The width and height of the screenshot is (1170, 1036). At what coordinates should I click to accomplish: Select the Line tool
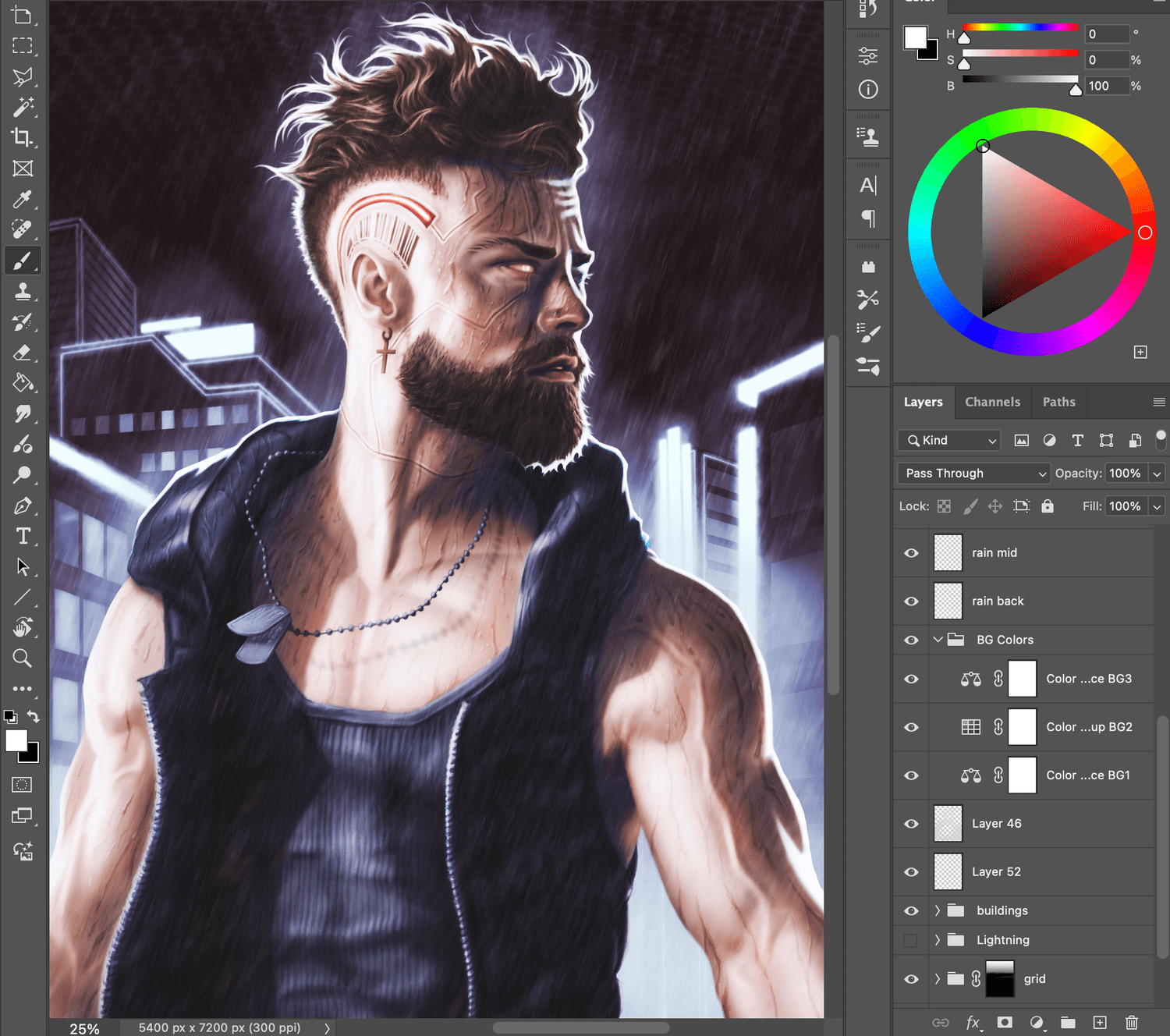coord(23,598)
